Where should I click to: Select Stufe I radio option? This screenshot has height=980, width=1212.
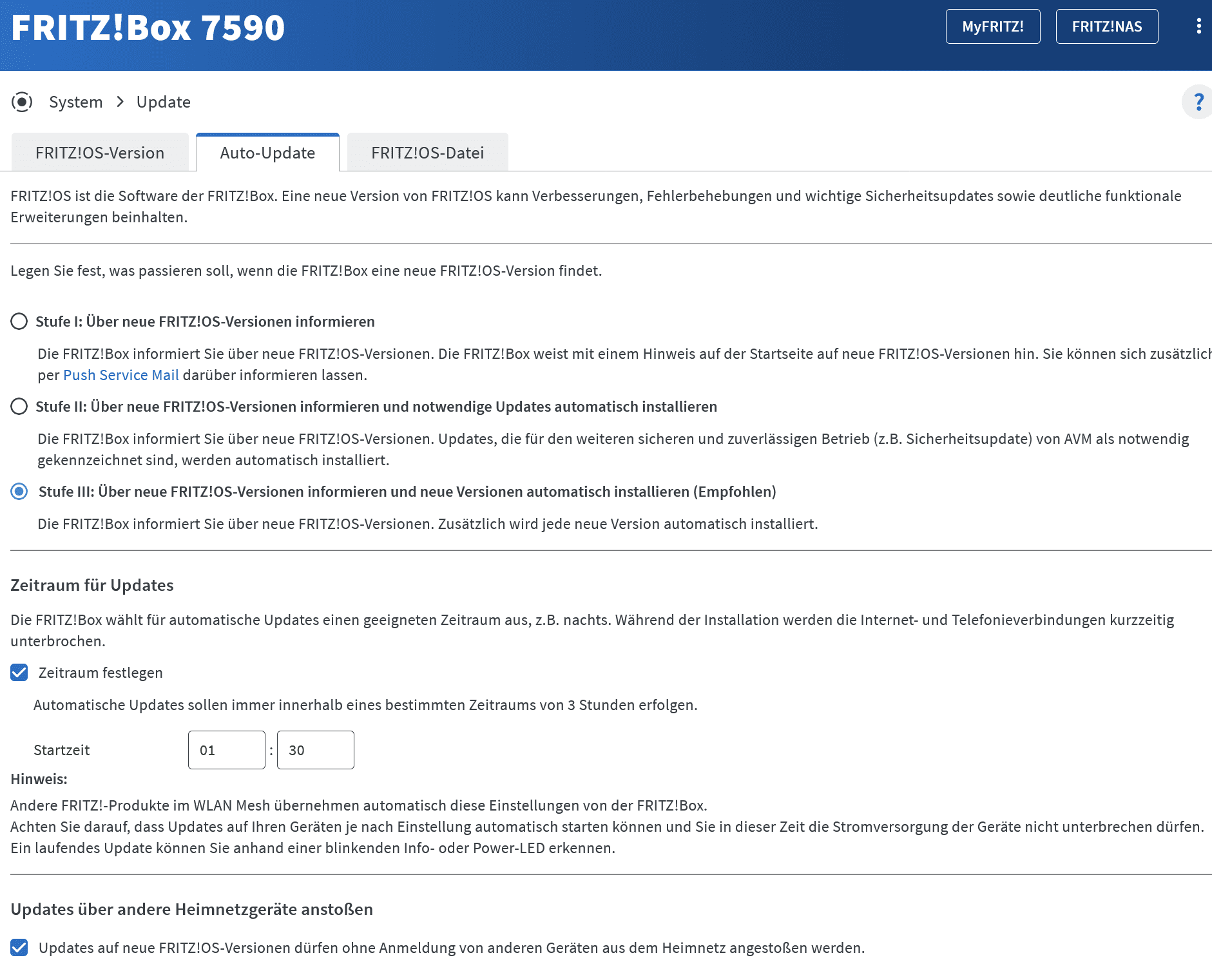click(19, 322)
